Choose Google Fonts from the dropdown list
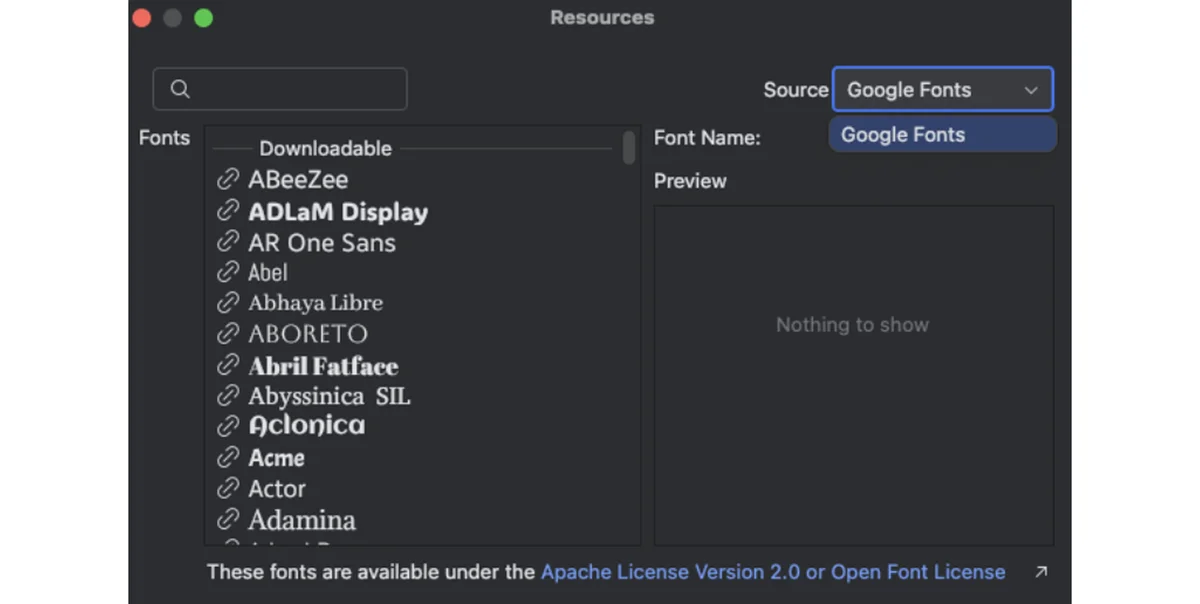 [x=942, y=135]
